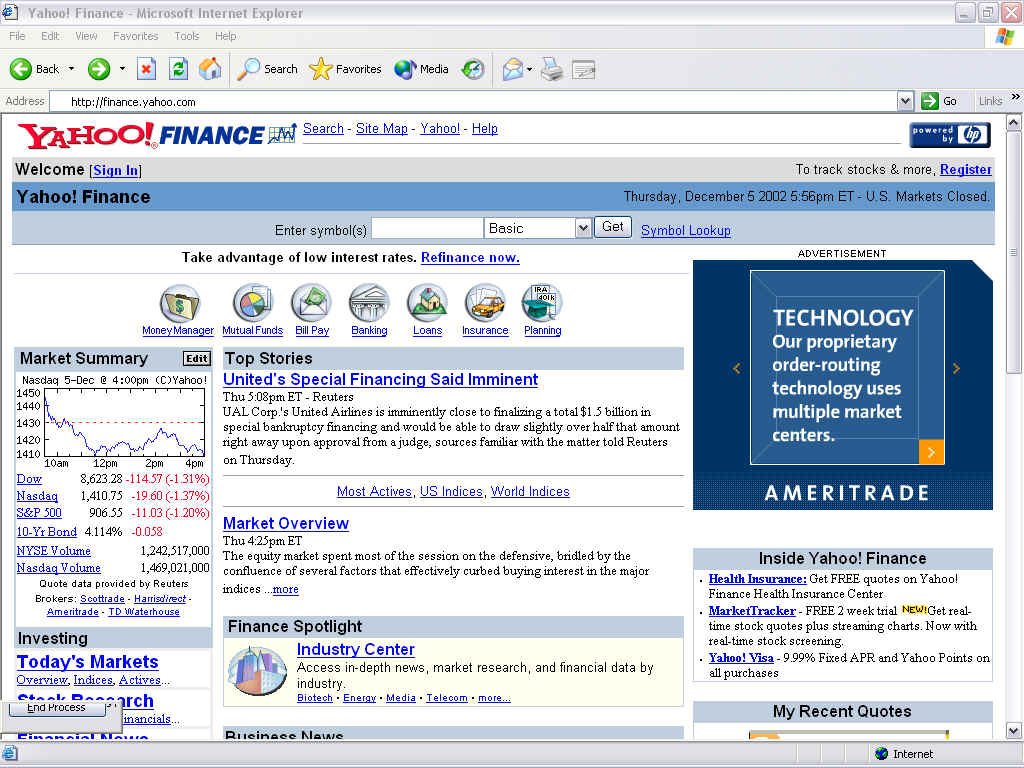1024x768 pixels.
Task: Show next Ameritrade ad slide
Action: click(956, 368)
